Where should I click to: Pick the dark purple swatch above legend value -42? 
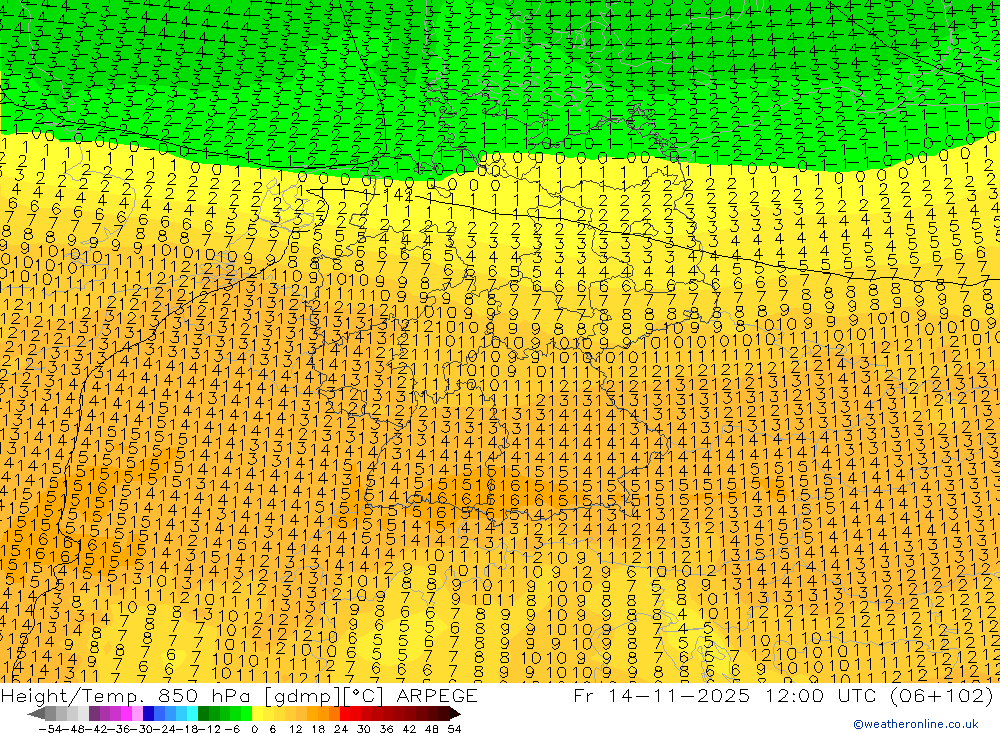(x=94, y=714)
